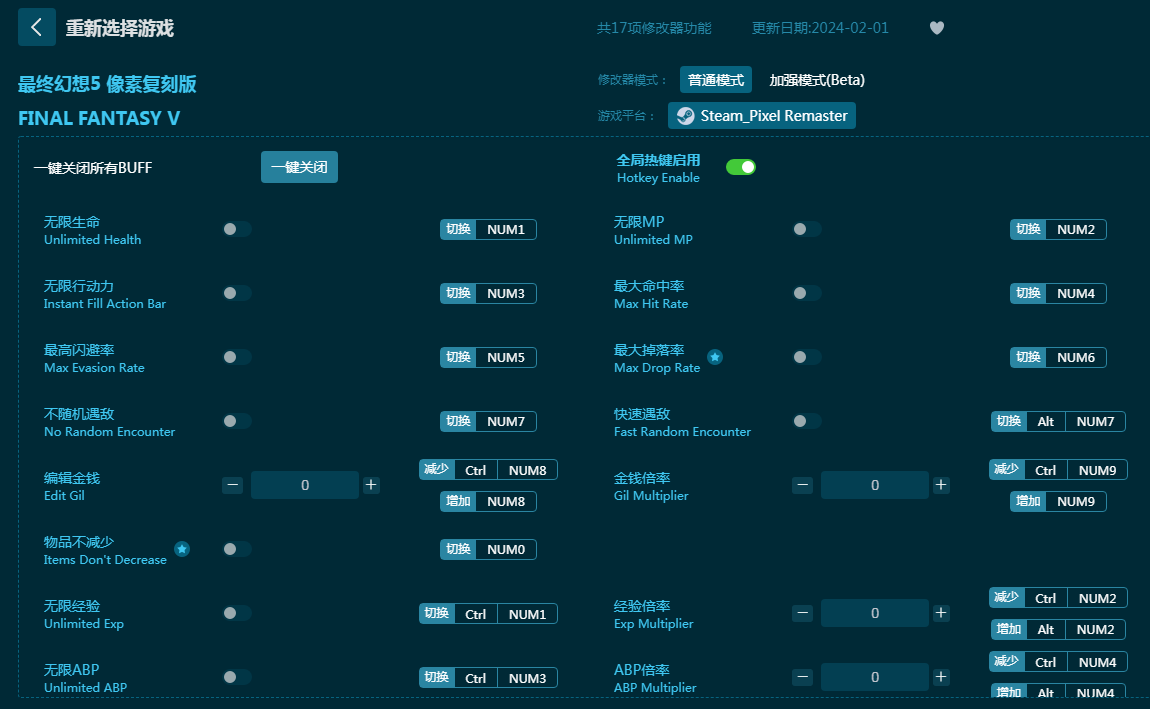Viewport: 1150px width, 709px height.
Task: Increase Edit Gil with the plus button
Action: (371, 485)
